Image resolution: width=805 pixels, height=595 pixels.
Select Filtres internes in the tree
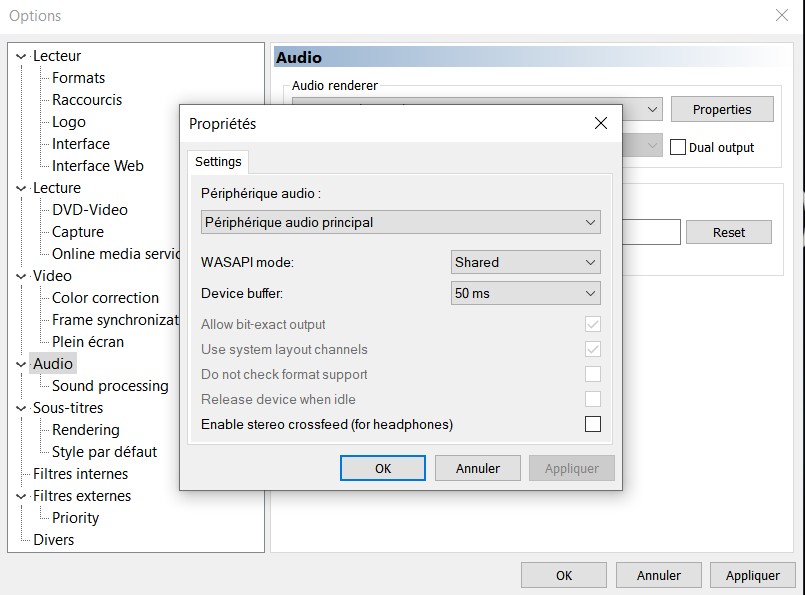point(81,474)
